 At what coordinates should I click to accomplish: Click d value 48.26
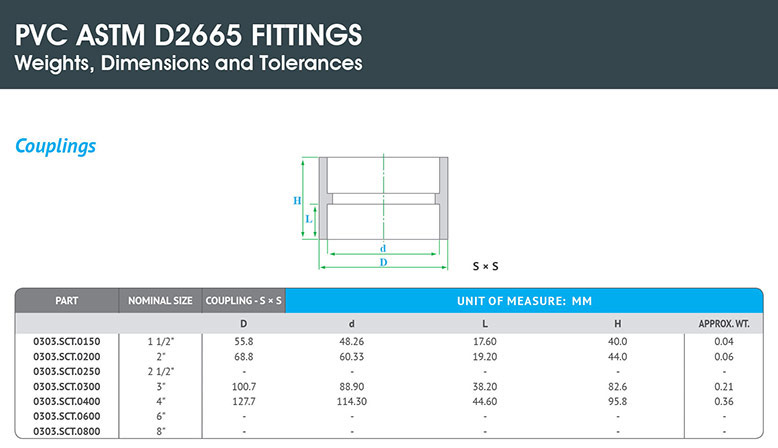(352, 341)
